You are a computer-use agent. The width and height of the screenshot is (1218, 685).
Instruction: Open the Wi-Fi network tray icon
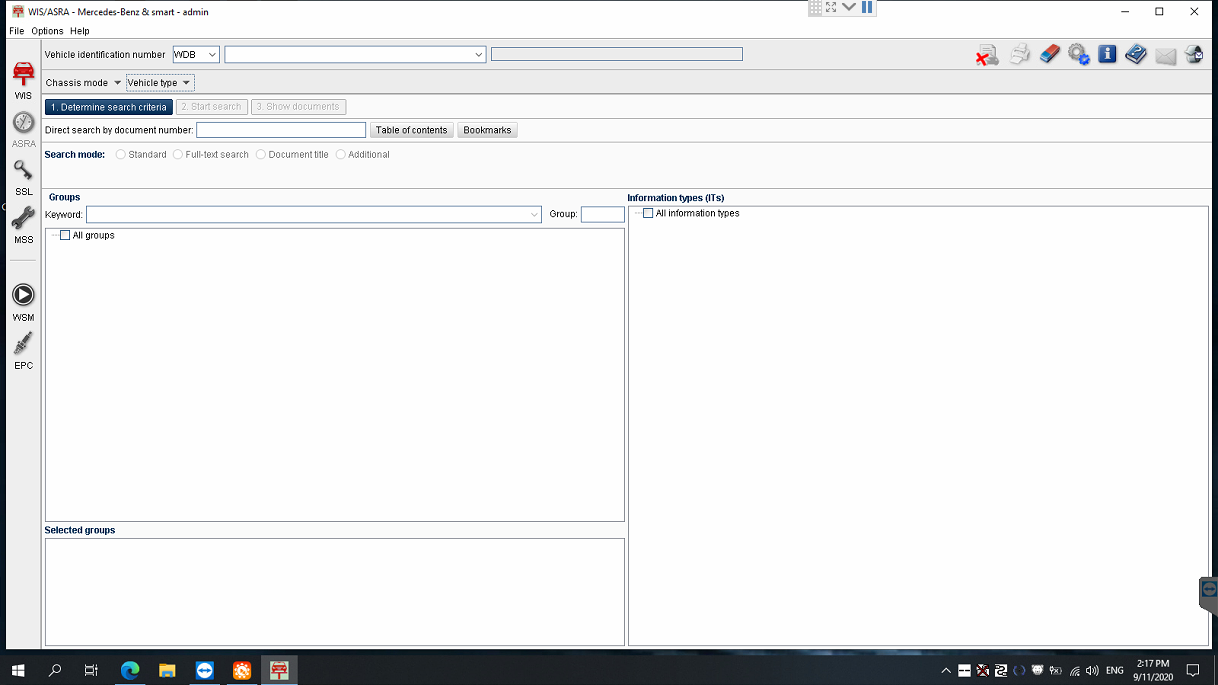1075,670
